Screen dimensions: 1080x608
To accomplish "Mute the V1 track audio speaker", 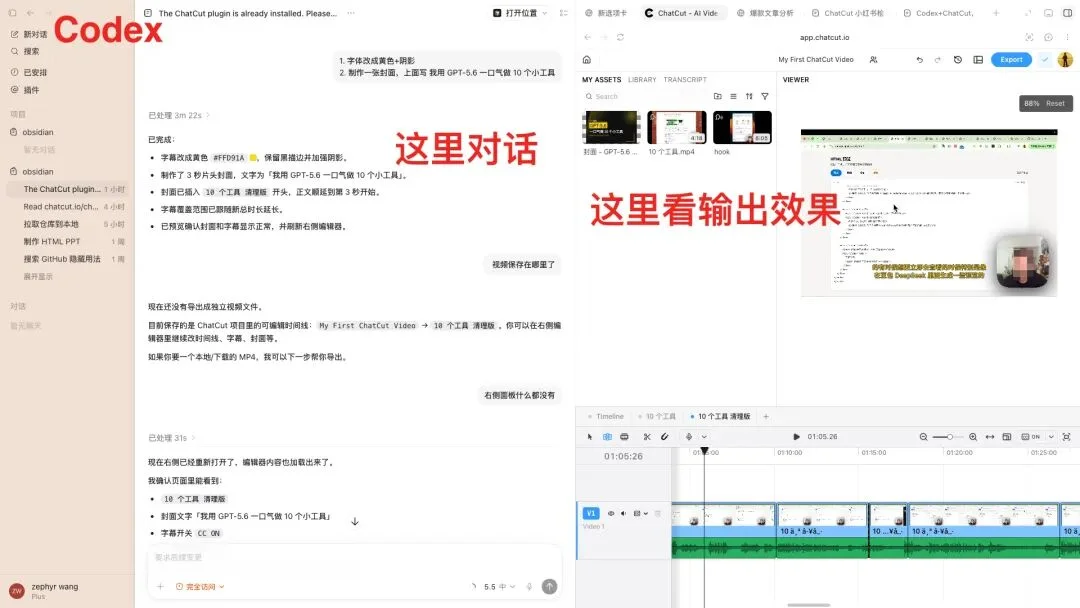I will pyautogui.click(x=623, y=514).
